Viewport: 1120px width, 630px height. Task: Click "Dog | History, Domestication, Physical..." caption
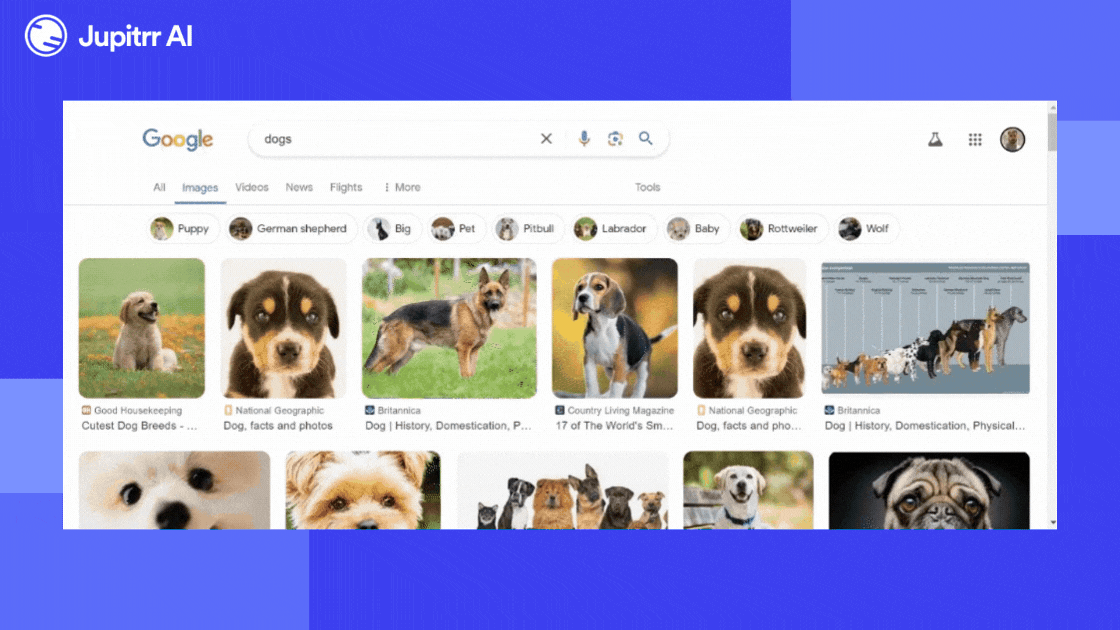click(x=925, y=426)
